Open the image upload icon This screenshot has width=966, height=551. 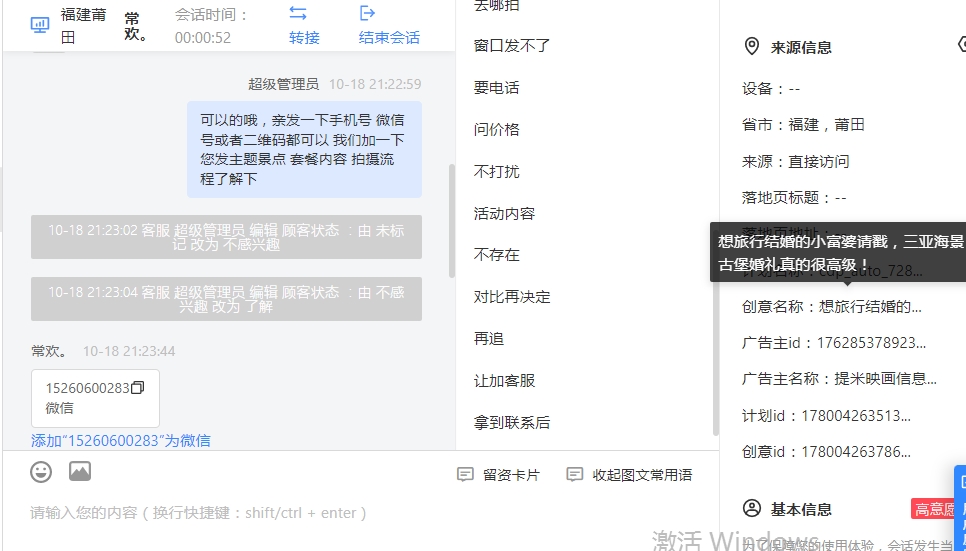pyautogui.click(x=80, y=471)
